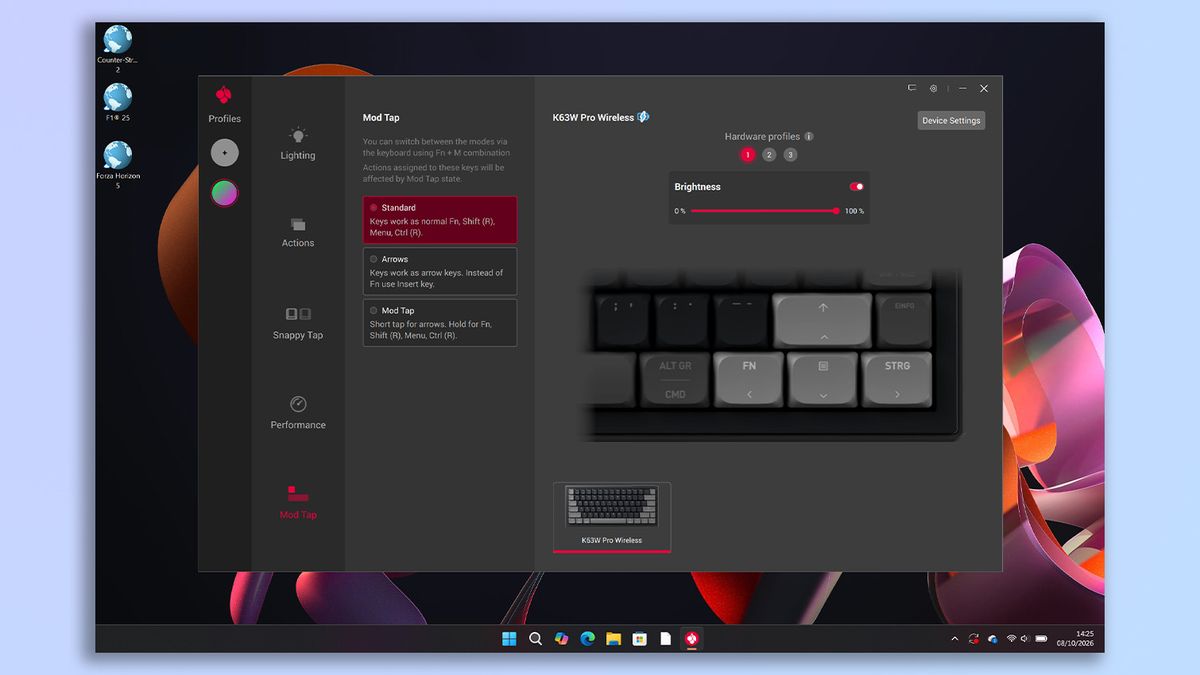Viewport: 1200px width, 675px height.
Task: Click the blank document icon in the taskbar
Action: (x=665, y=639)
